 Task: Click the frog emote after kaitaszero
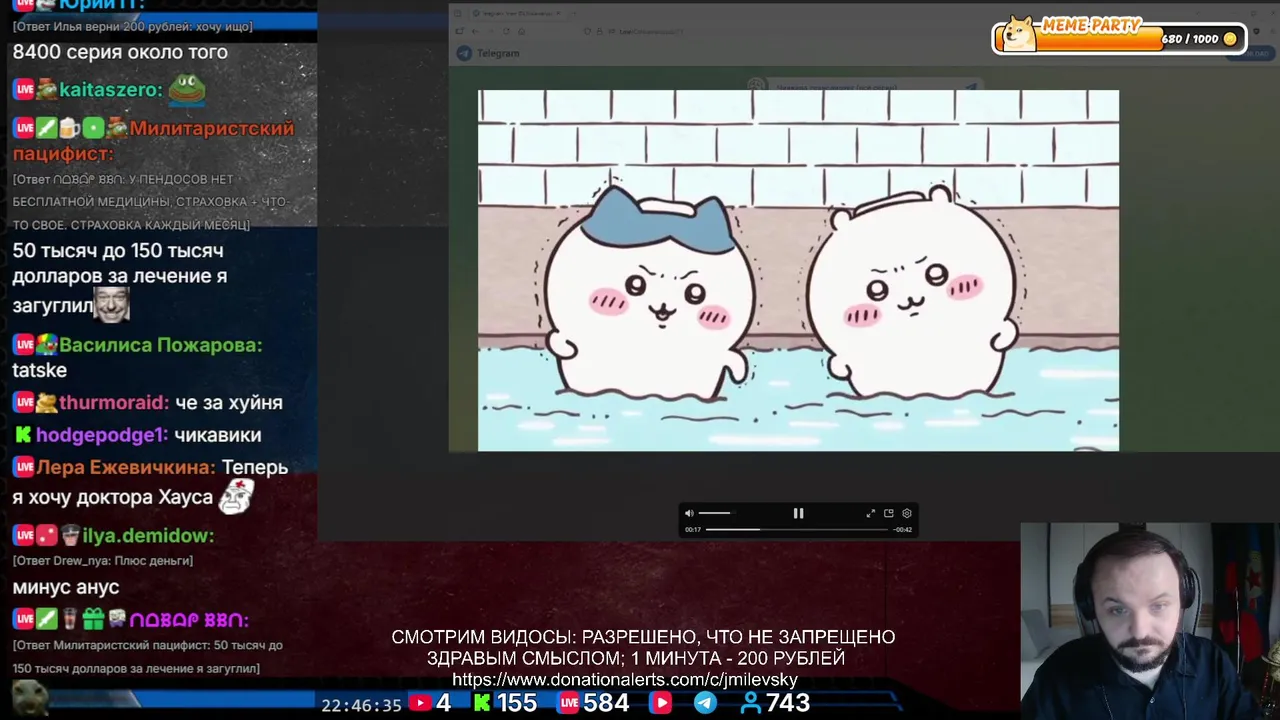click(x=186, y=89)
